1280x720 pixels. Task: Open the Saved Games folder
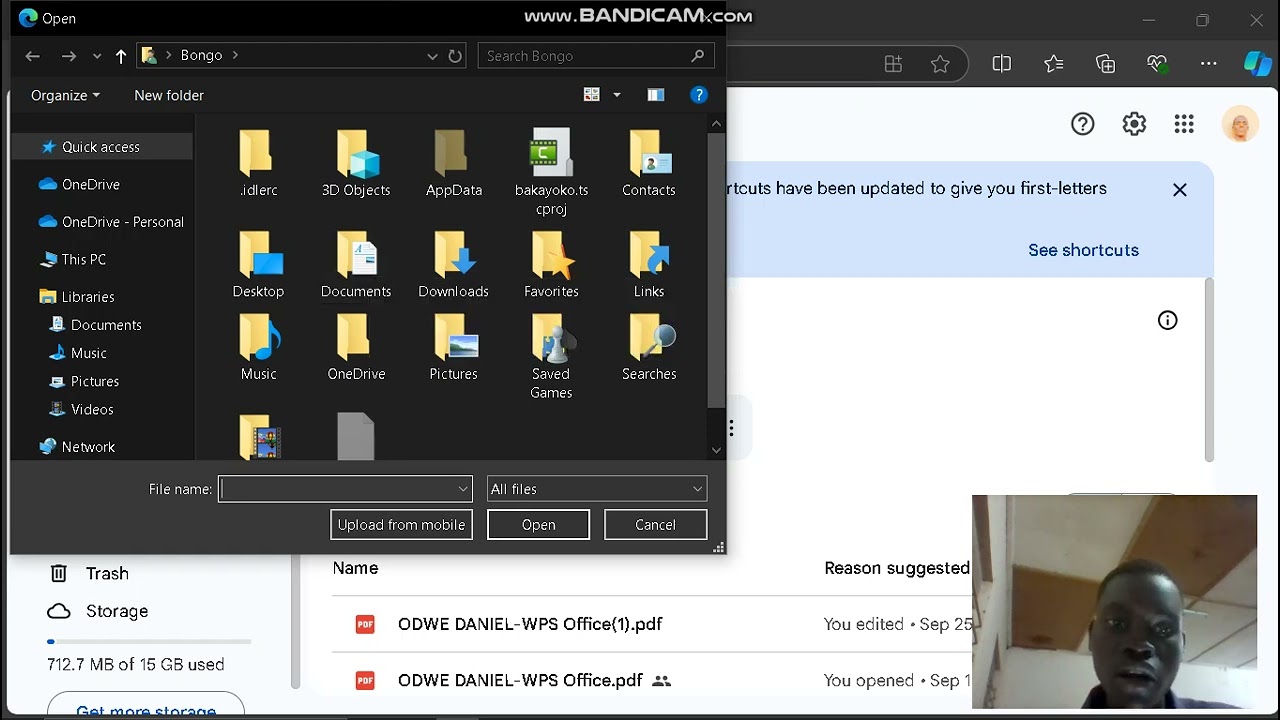coord(551,357)
